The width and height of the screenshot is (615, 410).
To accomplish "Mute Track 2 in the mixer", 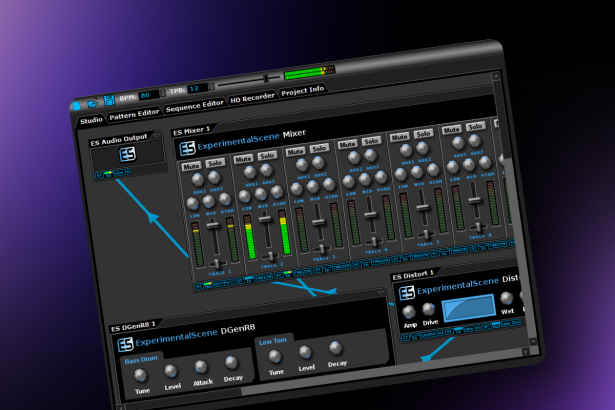I will pyautogui.click(x=243, y=159).
